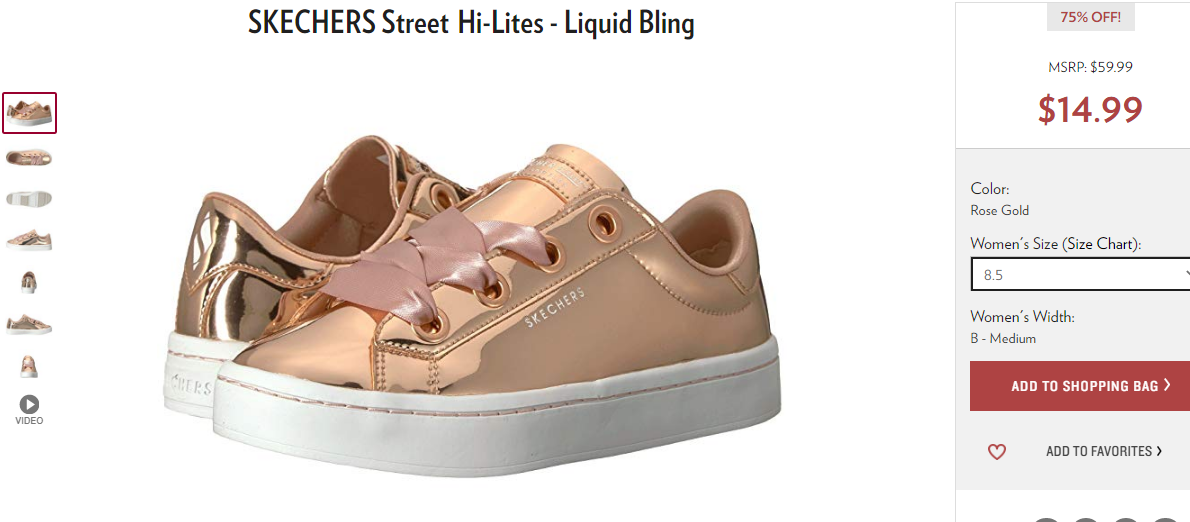
Task: Click the heart favorites icon
Action: point(996,452)
